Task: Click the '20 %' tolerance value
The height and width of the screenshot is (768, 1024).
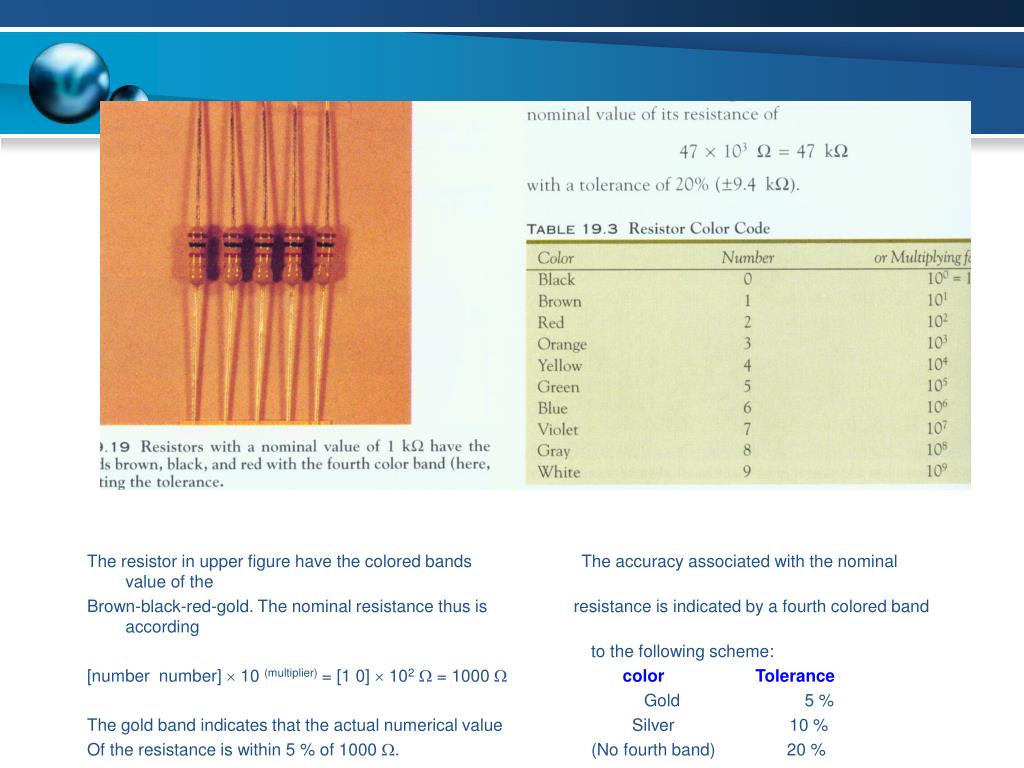Action: pos(806,750)
